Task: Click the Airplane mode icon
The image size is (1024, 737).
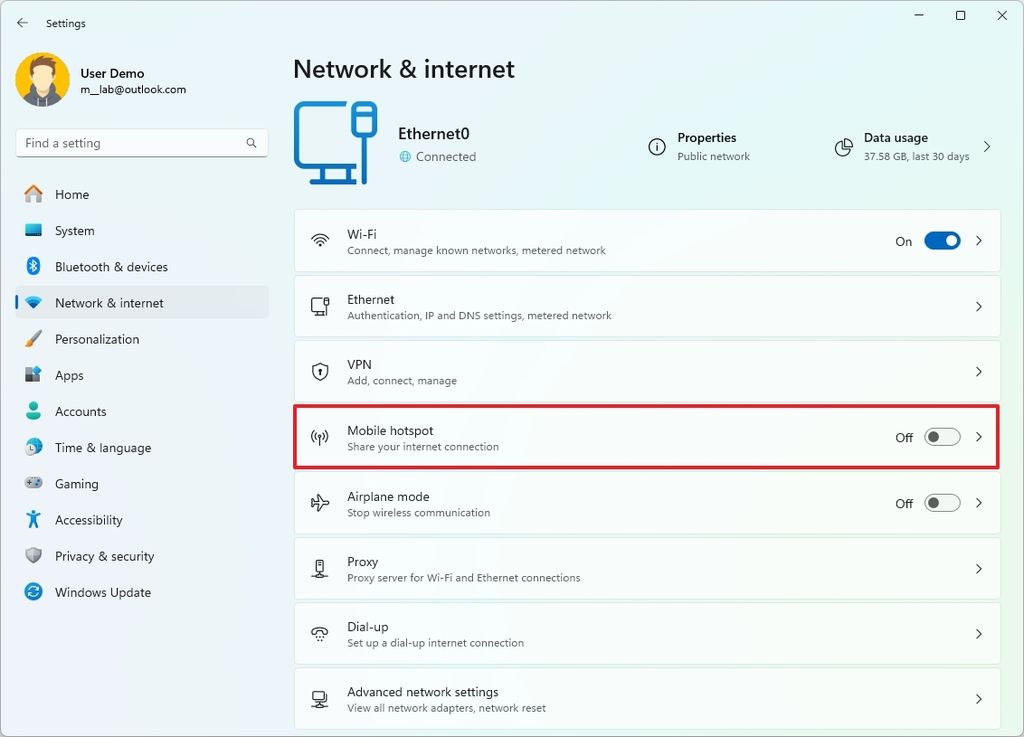Action: (320, 503)
